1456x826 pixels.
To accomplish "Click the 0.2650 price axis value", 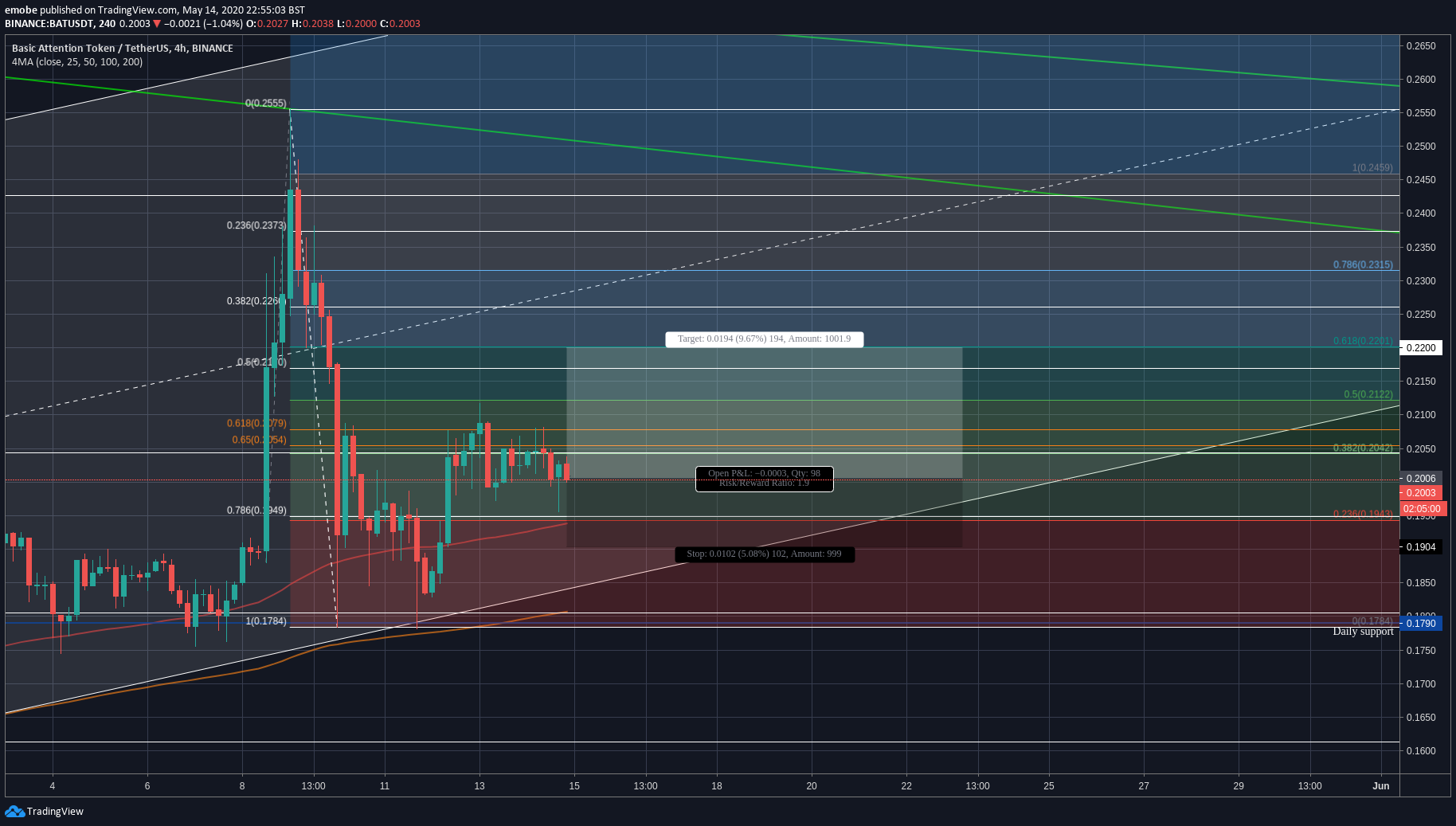I will [1421, 46].
